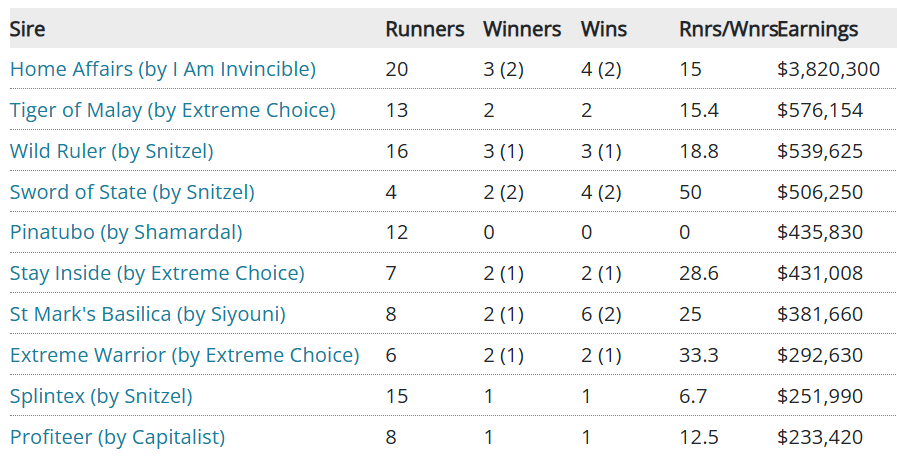The width and height of the screenshot is (897, 456).
Task: Sort table by Runners column header
Action: pyautogui.click(x=424, y=29)
